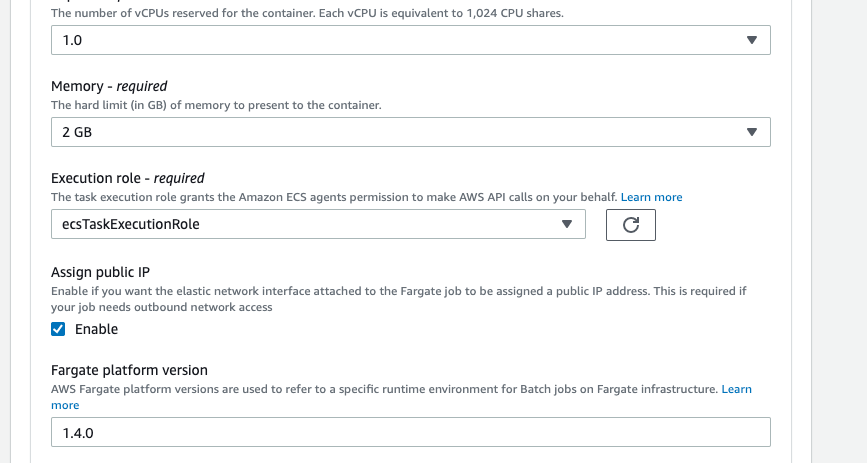Click the refresh execution roles icon button
Viewport: 867px width, 463px height.
pos(630,225)
